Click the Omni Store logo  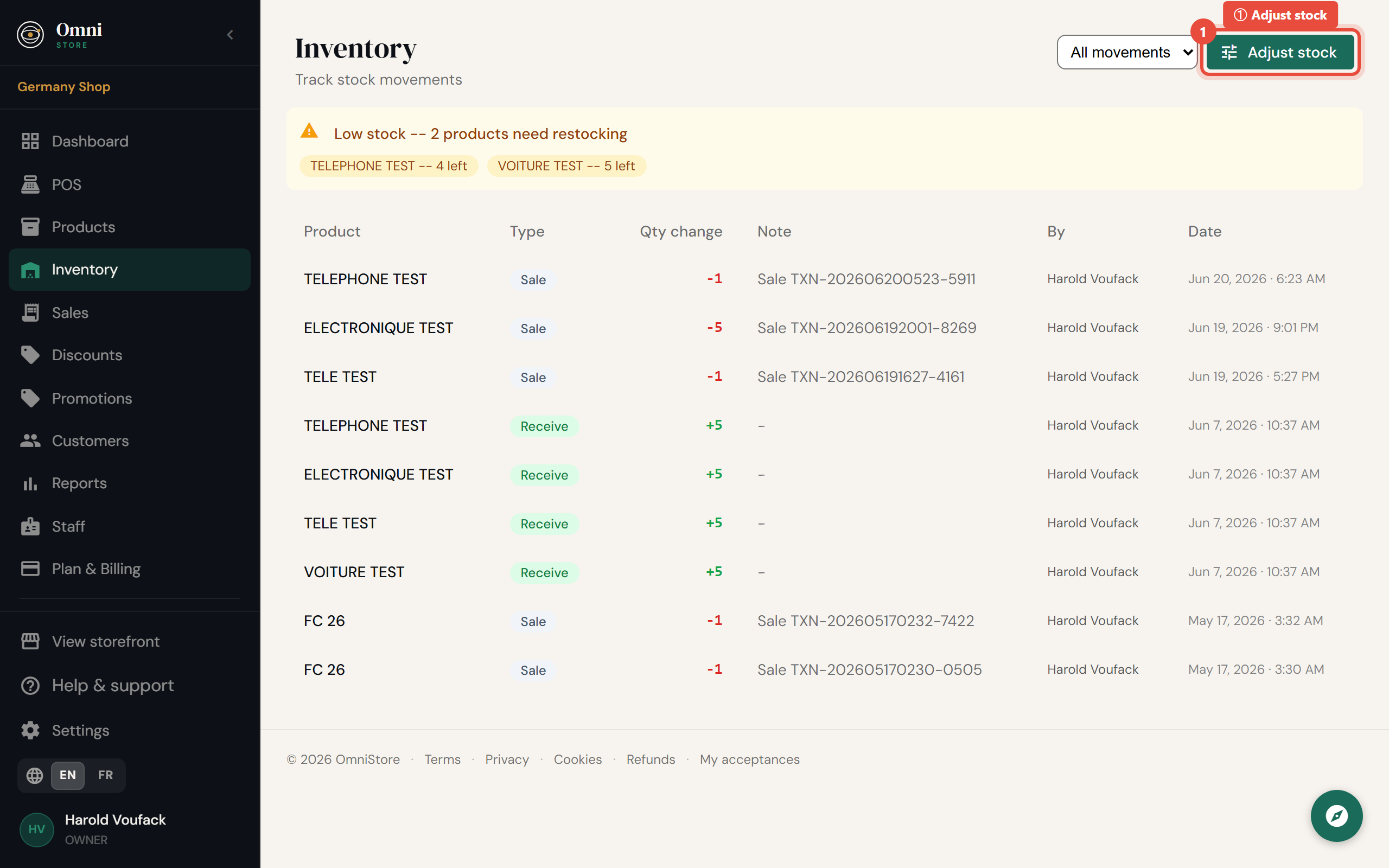[60, 34]
